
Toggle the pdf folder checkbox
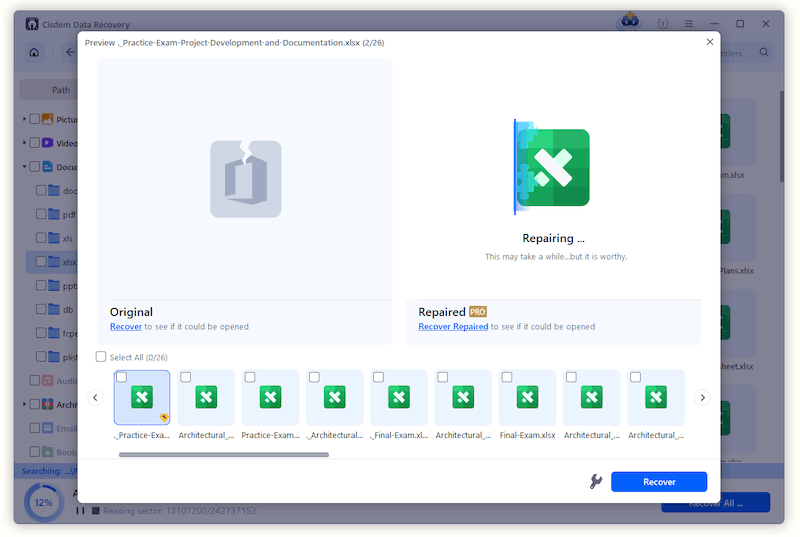[x=41, y=214]
